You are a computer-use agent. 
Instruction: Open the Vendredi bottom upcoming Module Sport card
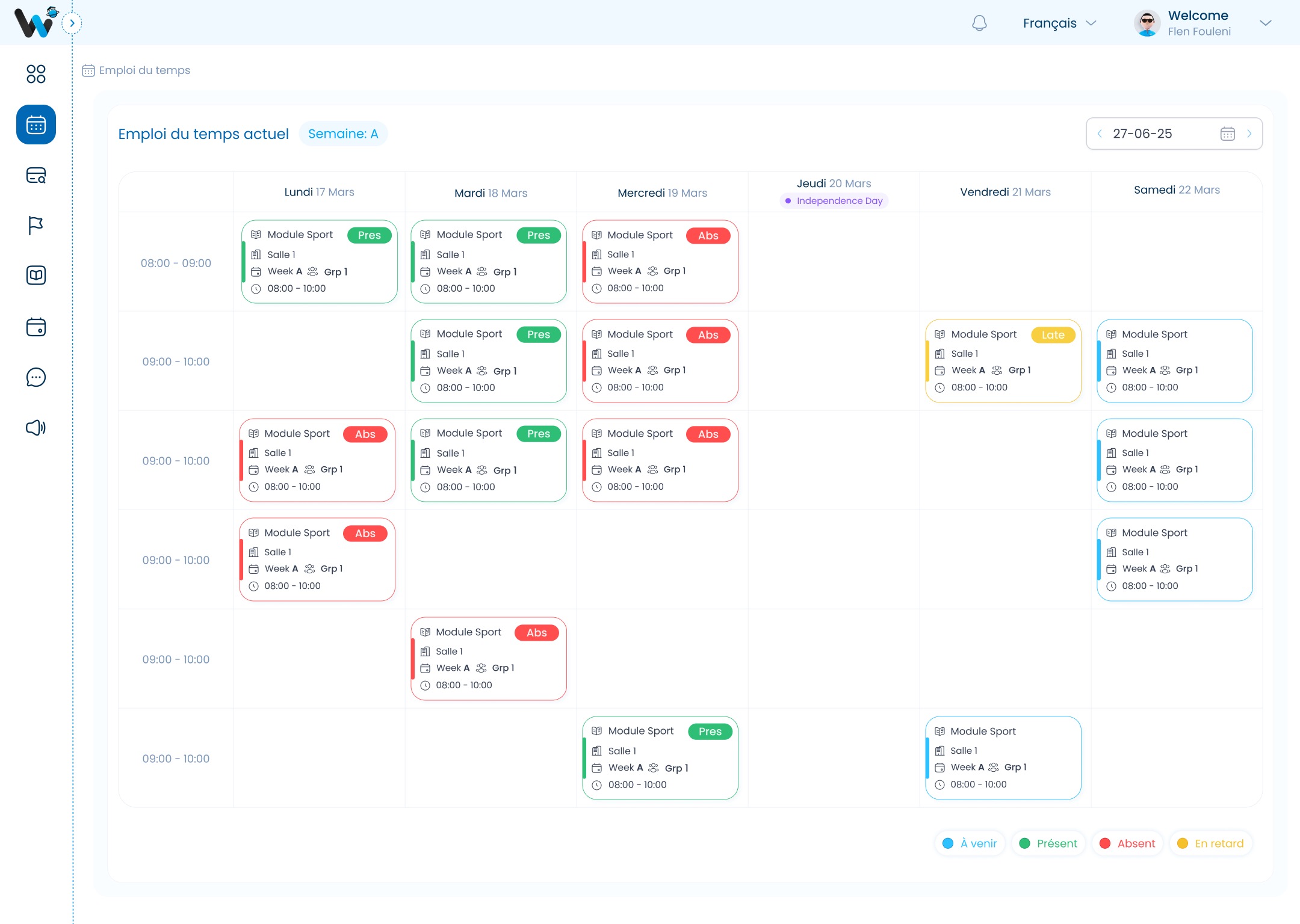1003,758
